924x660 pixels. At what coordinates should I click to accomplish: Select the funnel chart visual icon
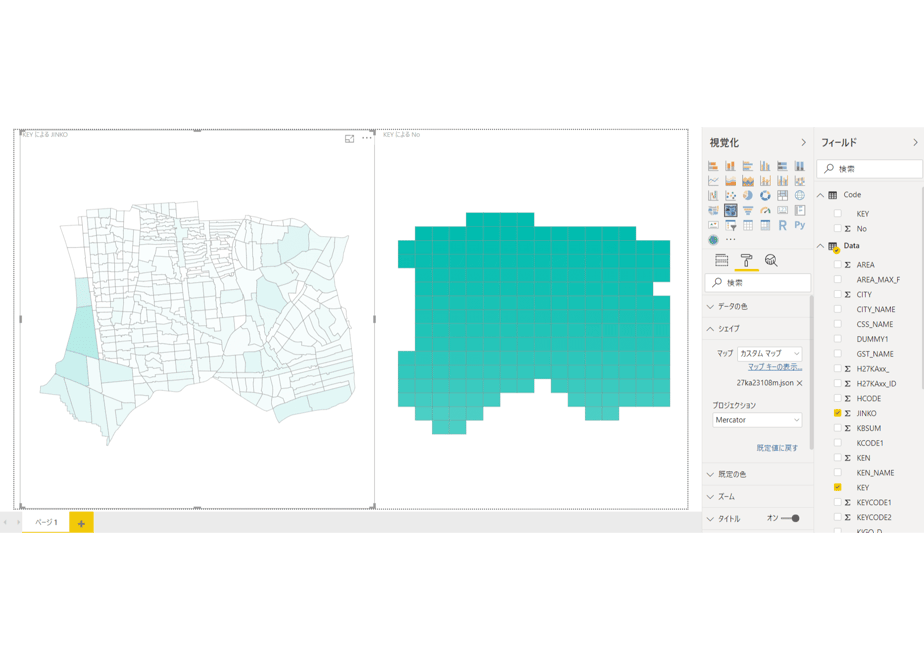(x=748, y=210)
